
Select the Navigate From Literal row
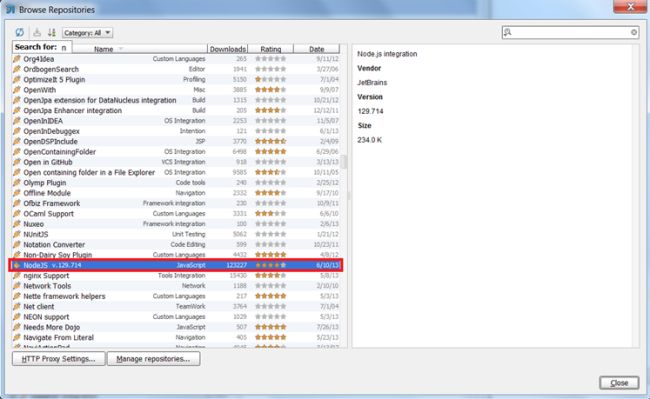pos(176,338)
